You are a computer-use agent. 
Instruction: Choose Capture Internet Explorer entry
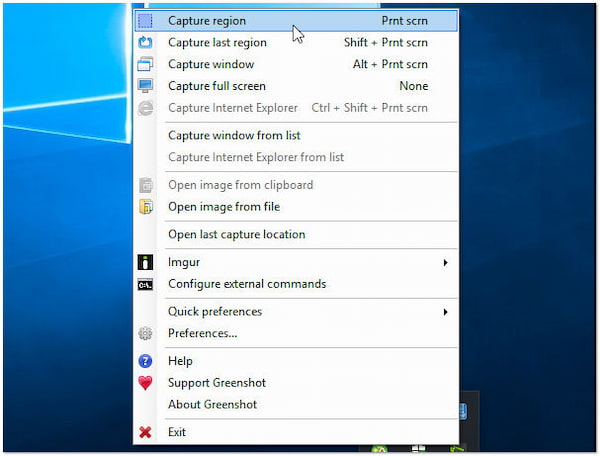(296, 108)
